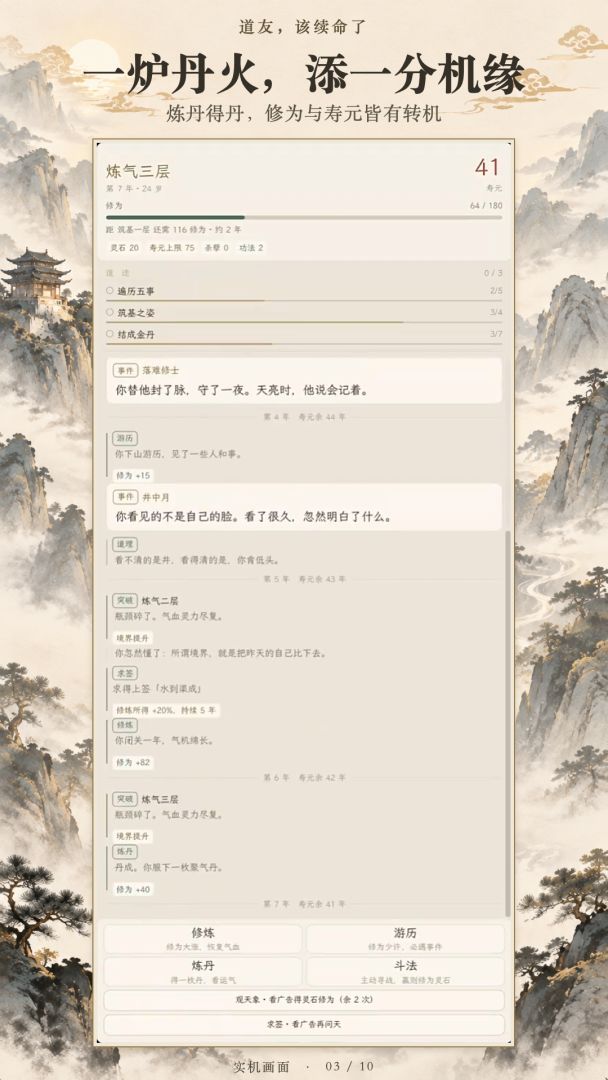Image resolution: width=608 pixels, height=1080 pixels.
Task: Click the 境界提升 chip under 炼气三层
Action: point(133,835)
